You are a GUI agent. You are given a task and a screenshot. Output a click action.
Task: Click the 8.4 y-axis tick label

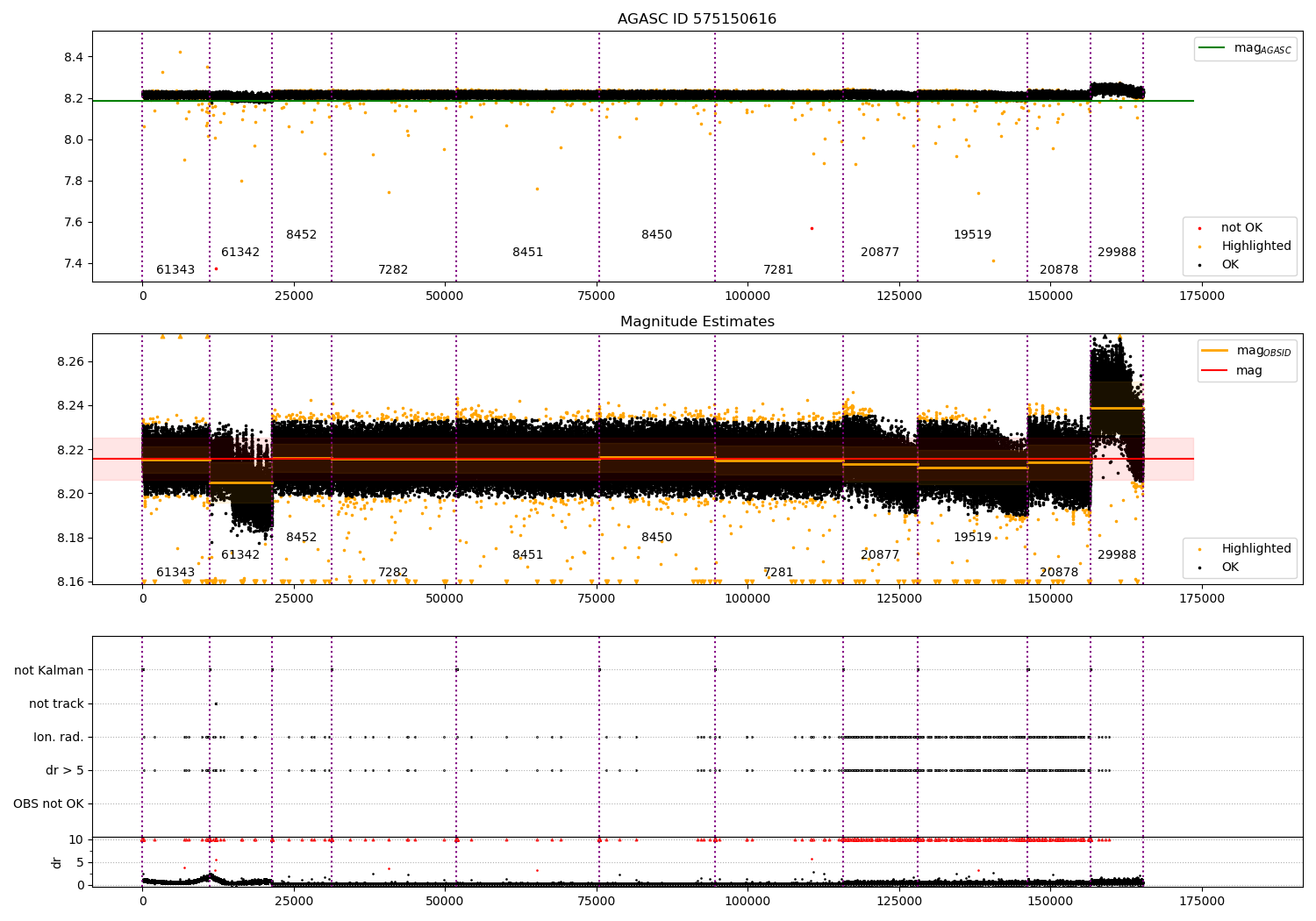tap(74, 58)
